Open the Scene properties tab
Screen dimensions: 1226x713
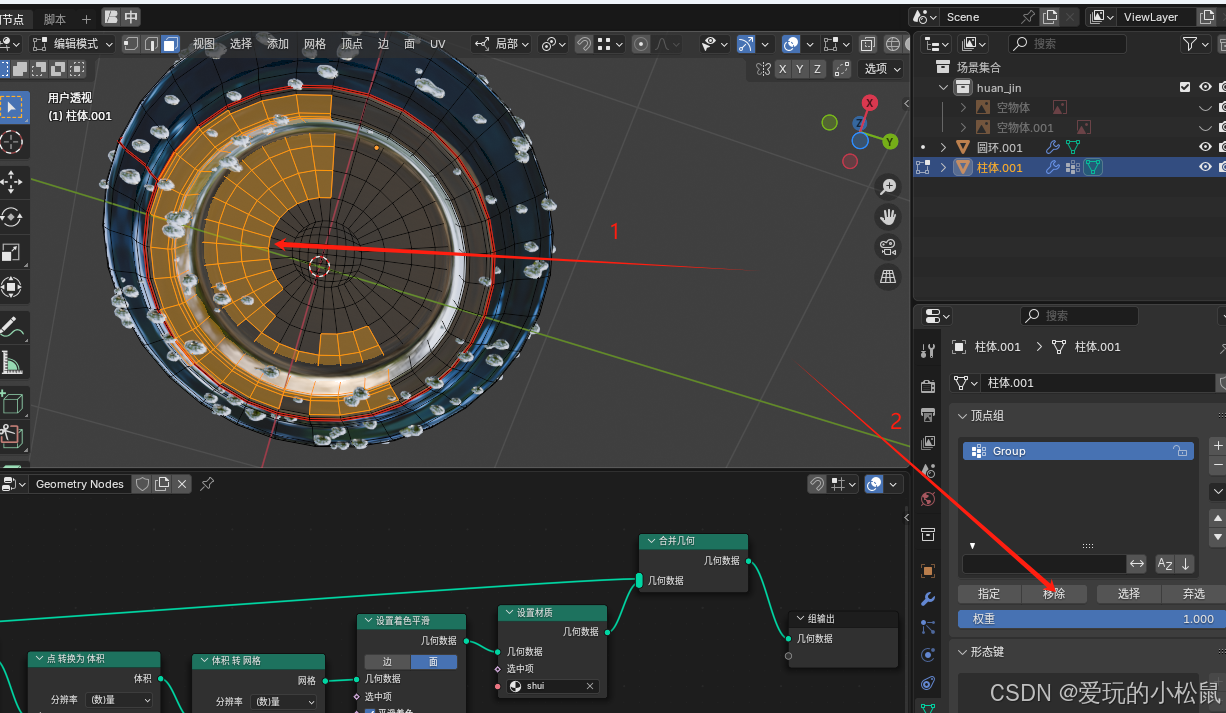(x=928, y=470)
